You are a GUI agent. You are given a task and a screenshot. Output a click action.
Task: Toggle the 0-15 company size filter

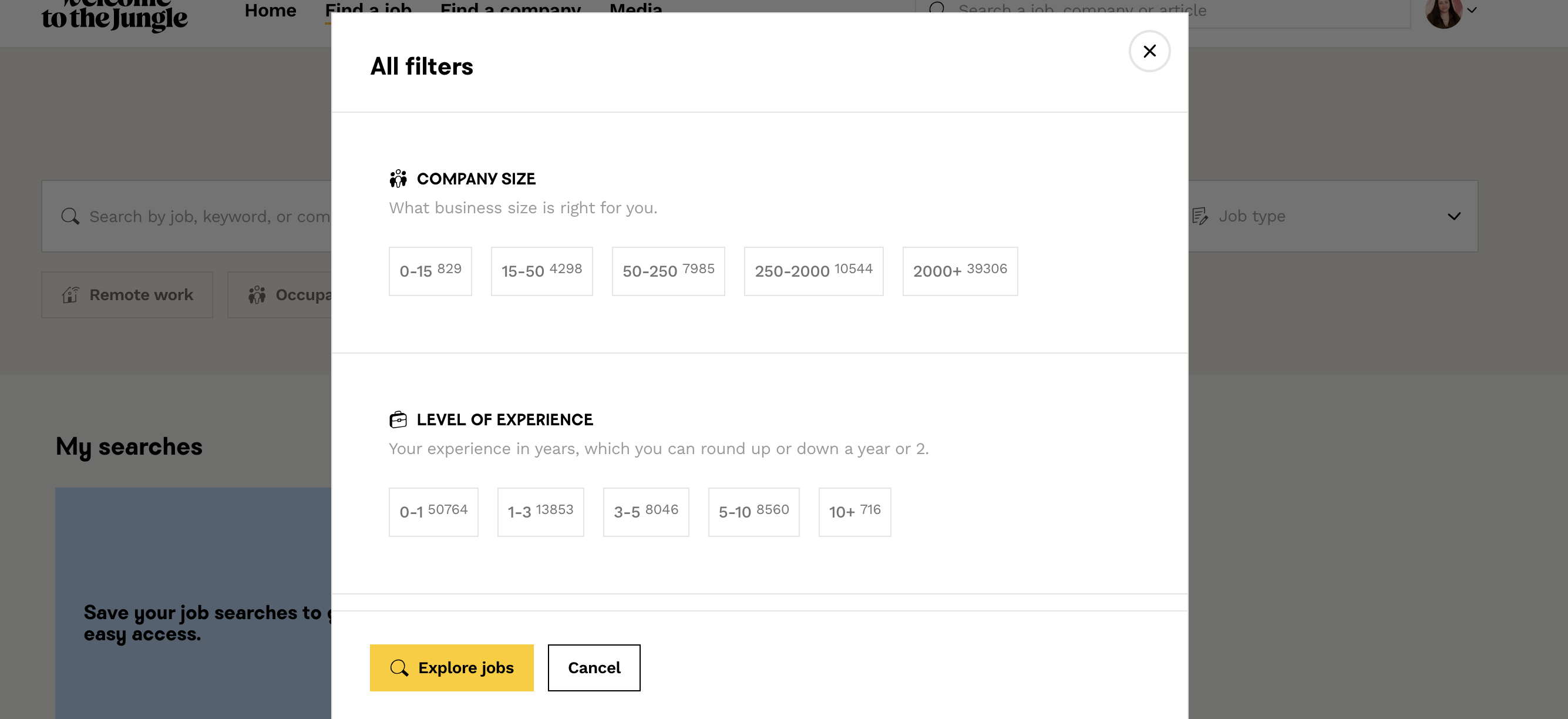tap(430, 271)
